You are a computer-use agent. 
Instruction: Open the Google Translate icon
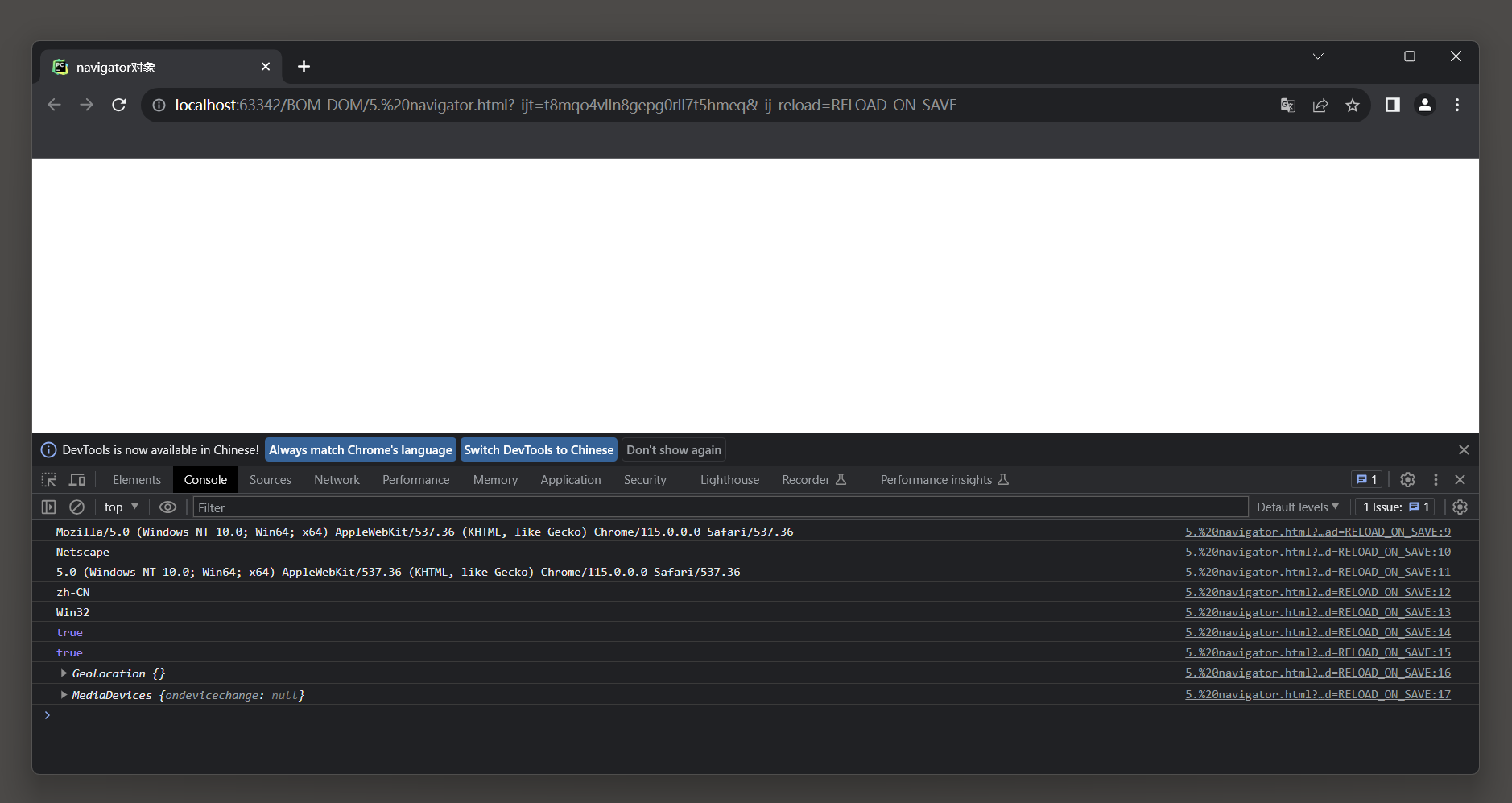pos(1287,106)
